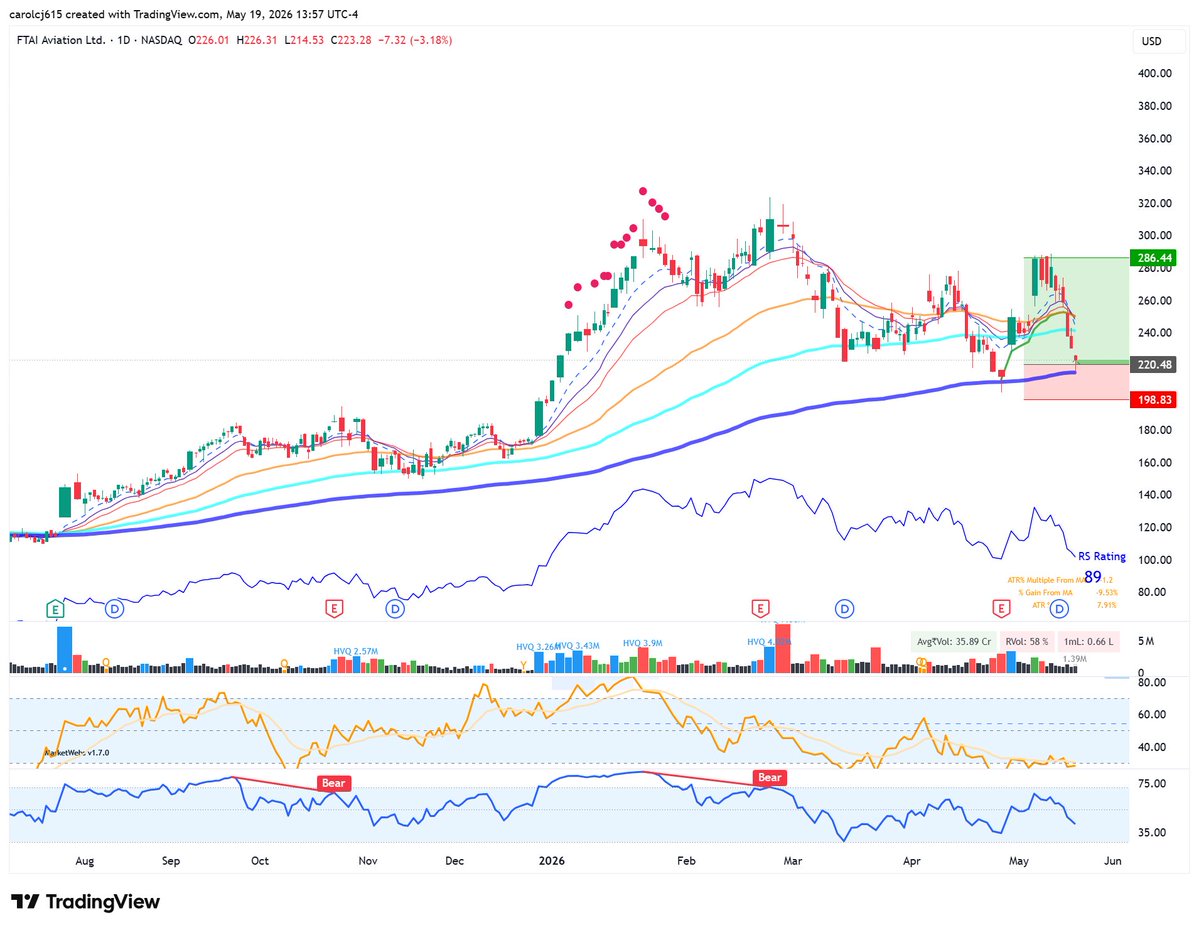This screenshot has width=1199, height=930.
Task: Select the red long-position stop zone
Action: coord(1076,382)
